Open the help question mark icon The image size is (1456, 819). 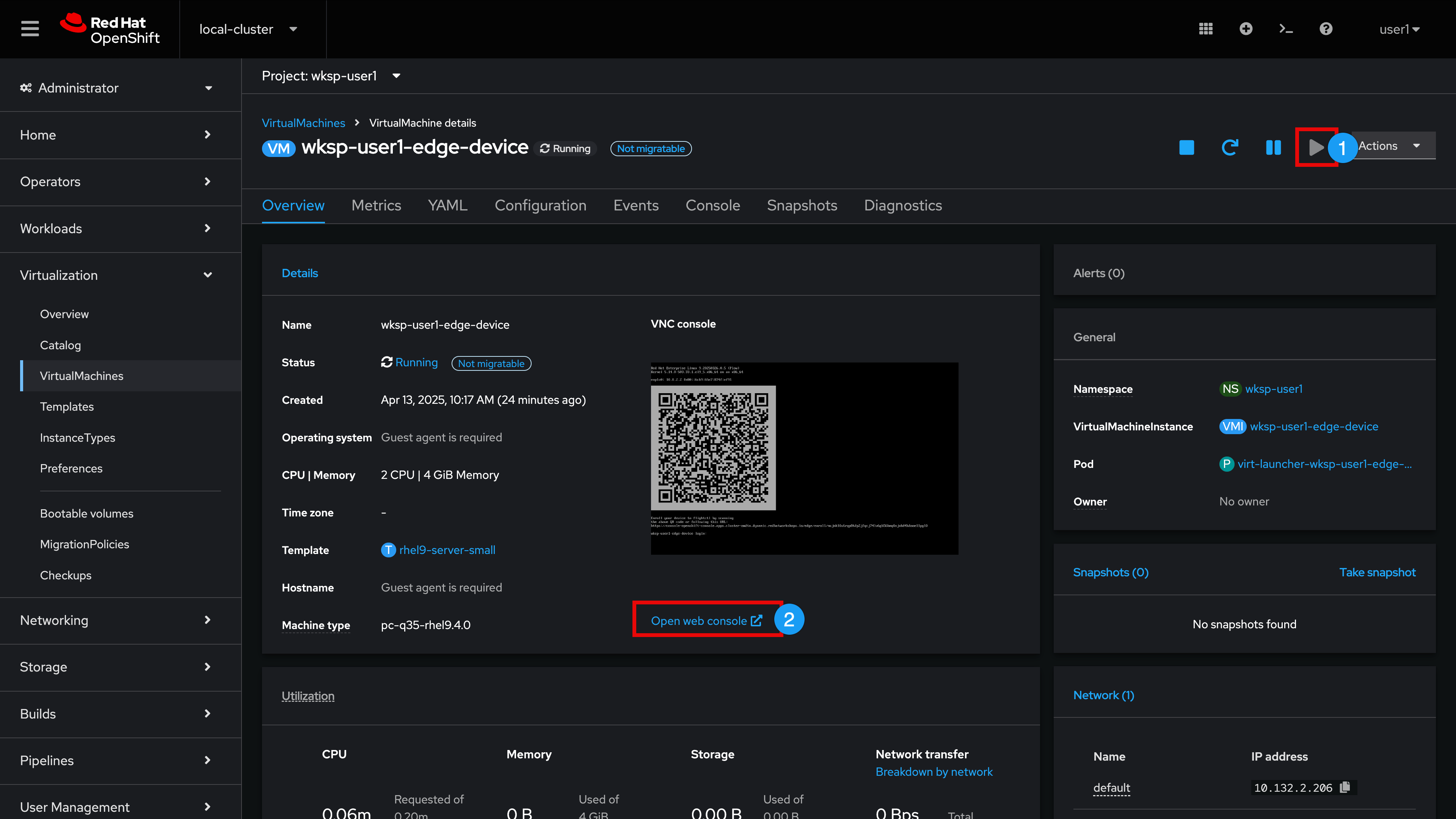click(x=1326, y=29)
